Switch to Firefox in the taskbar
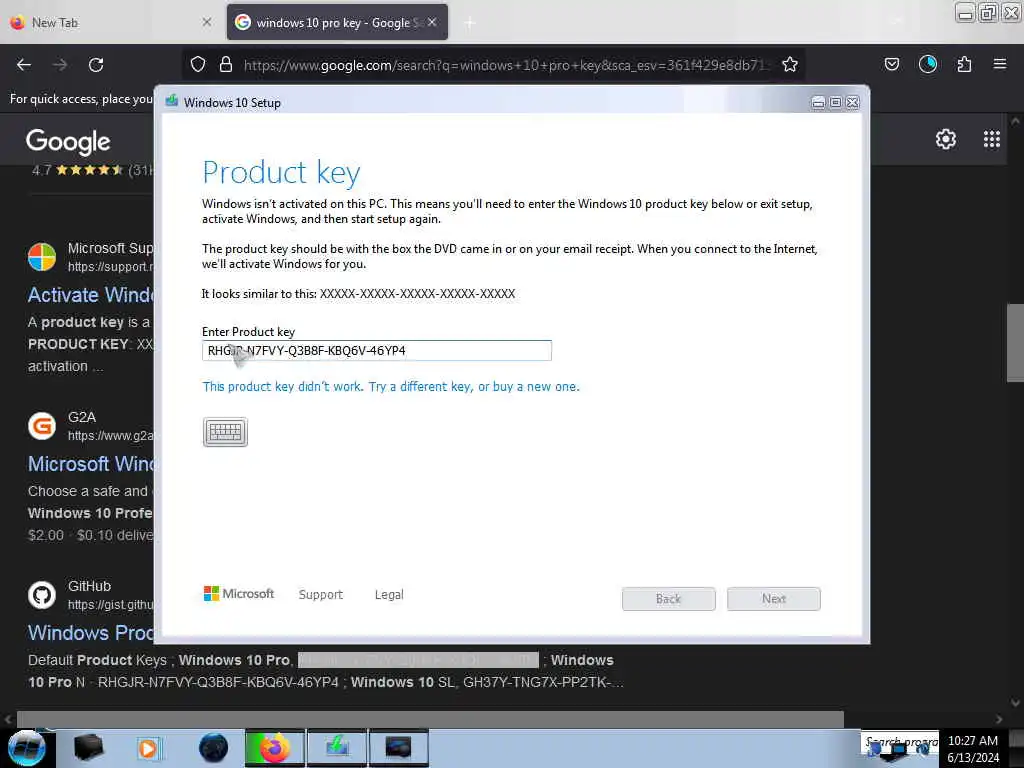This screenshot has width=1024, height=768. pos(275,748)
